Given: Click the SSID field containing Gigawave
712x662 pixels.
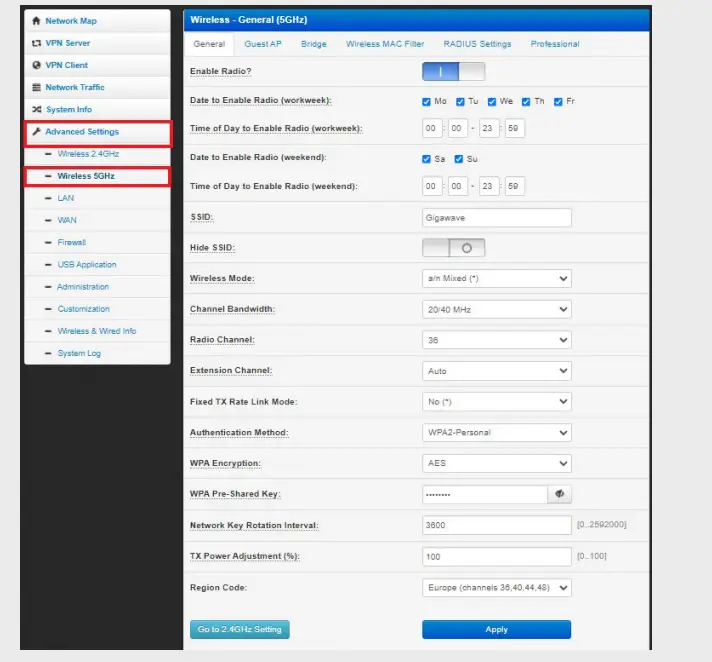Looking at the screenshot, I should pos(496,218).
